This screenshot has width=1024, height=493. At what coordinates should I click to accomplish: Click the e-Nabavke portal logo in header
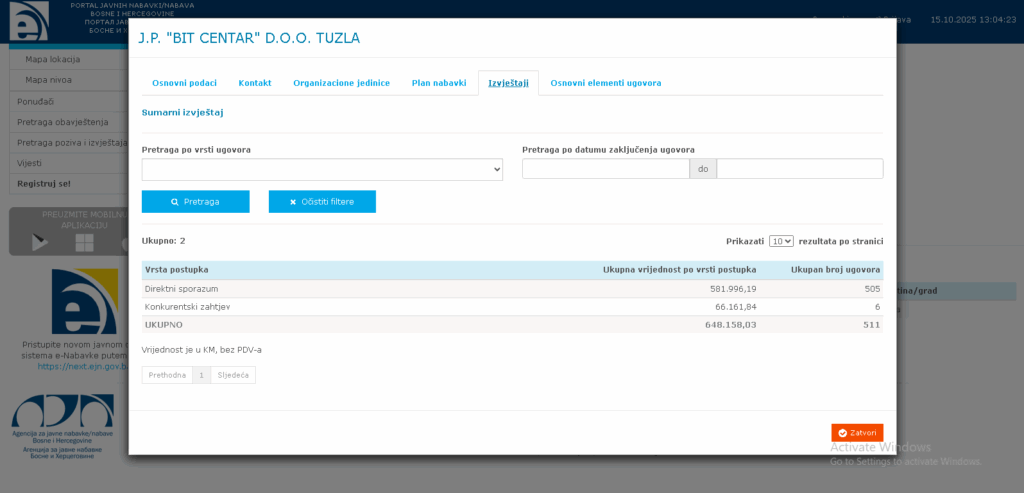[28, 22]
